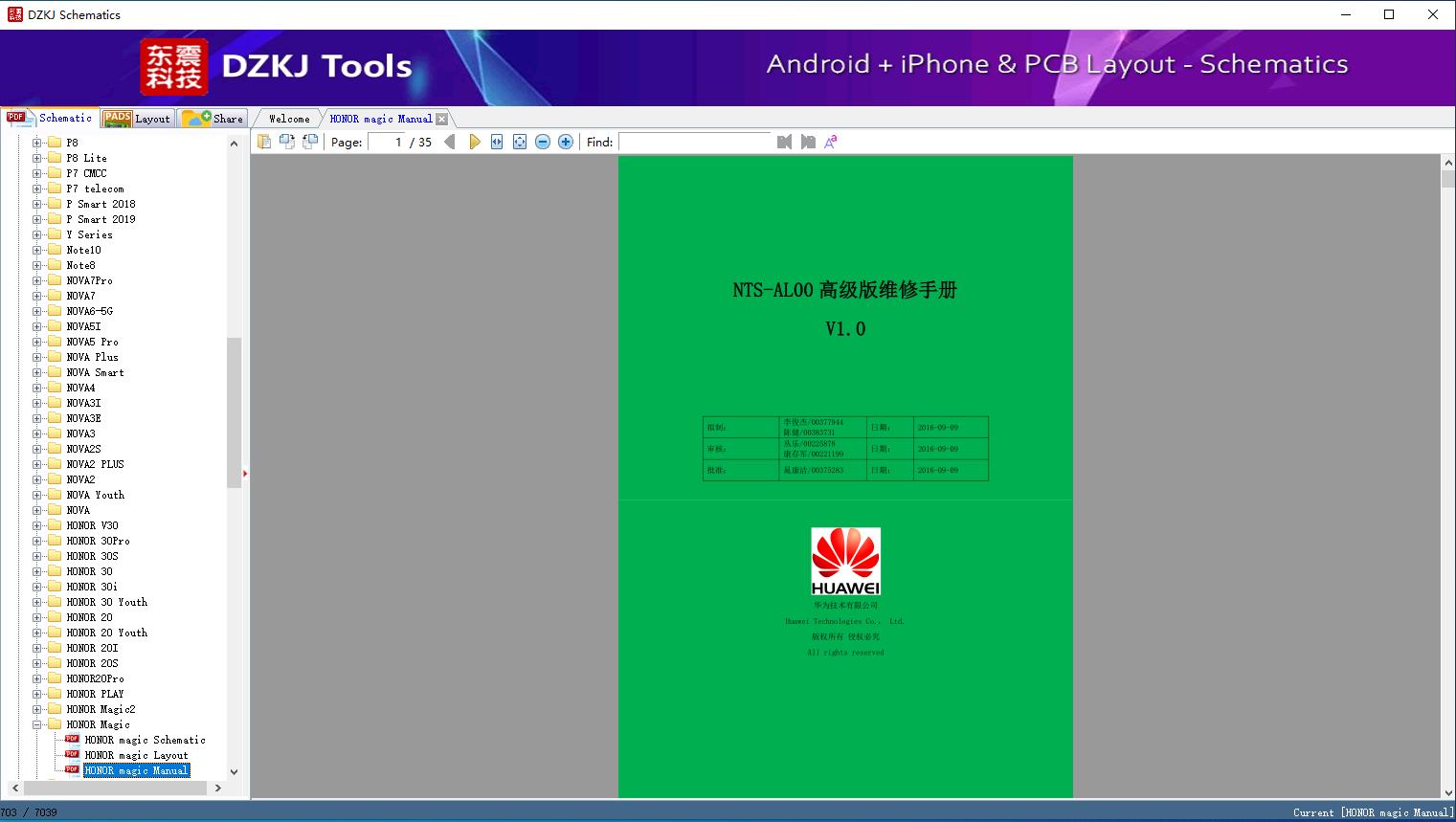Expand the NOVA7Pro tree node
The width and height of the screenshot is (1456, 822).
(37, 280)
